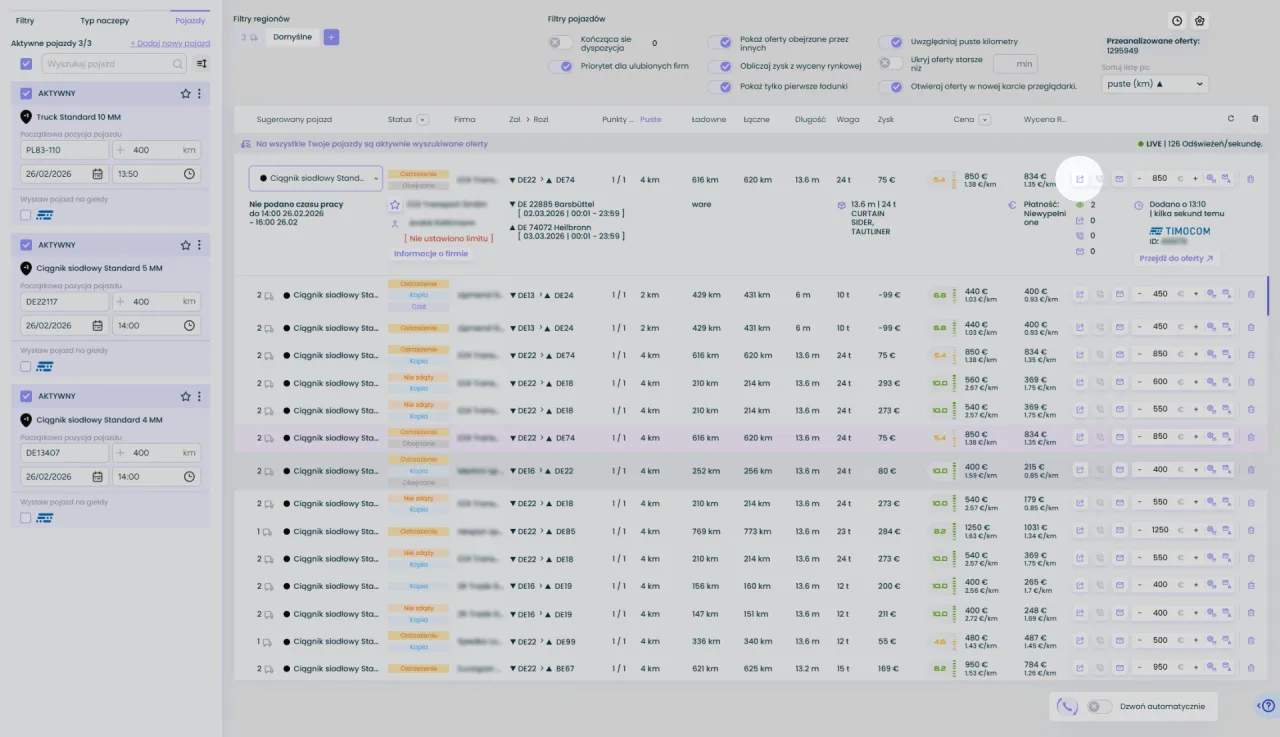This screenshot has height=737, width=1280.
Task: Click the 'Przejdź do oferty' link
Action: click(1176, 258)
